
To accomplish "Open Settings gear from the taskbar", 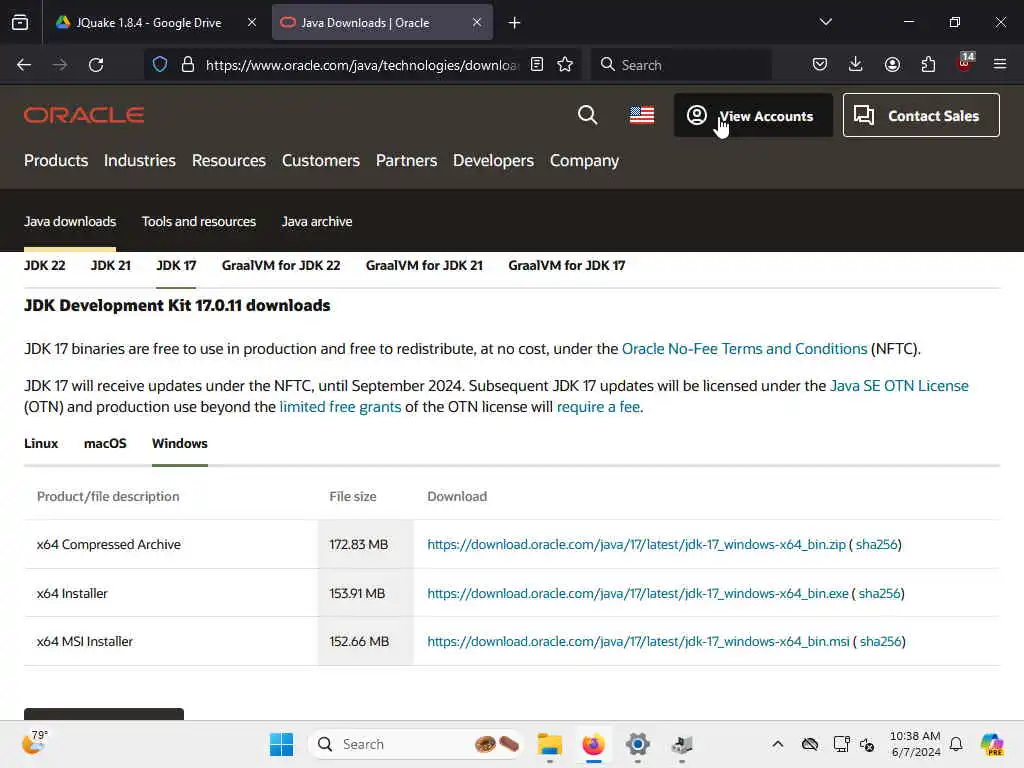I will [638, 744].
